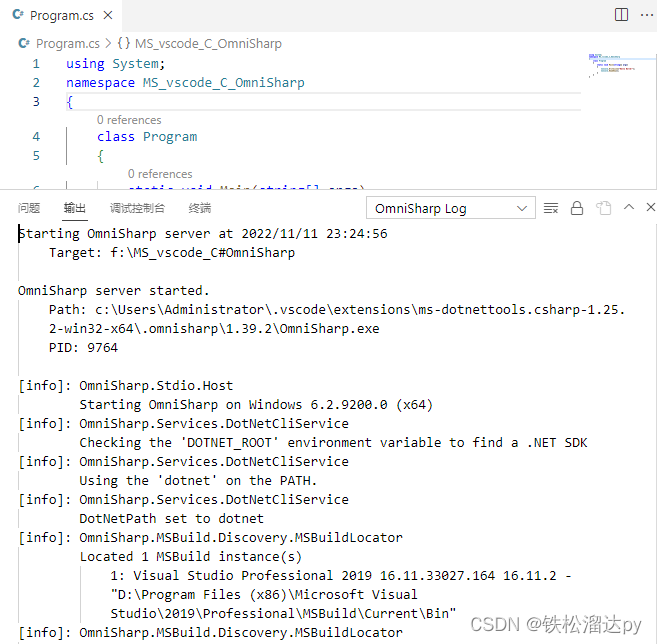Click line number 1 in the gutter
Image resolution: width=657 pixels, height=644 pixels.
pyautogui.click(x=36, y=64)
